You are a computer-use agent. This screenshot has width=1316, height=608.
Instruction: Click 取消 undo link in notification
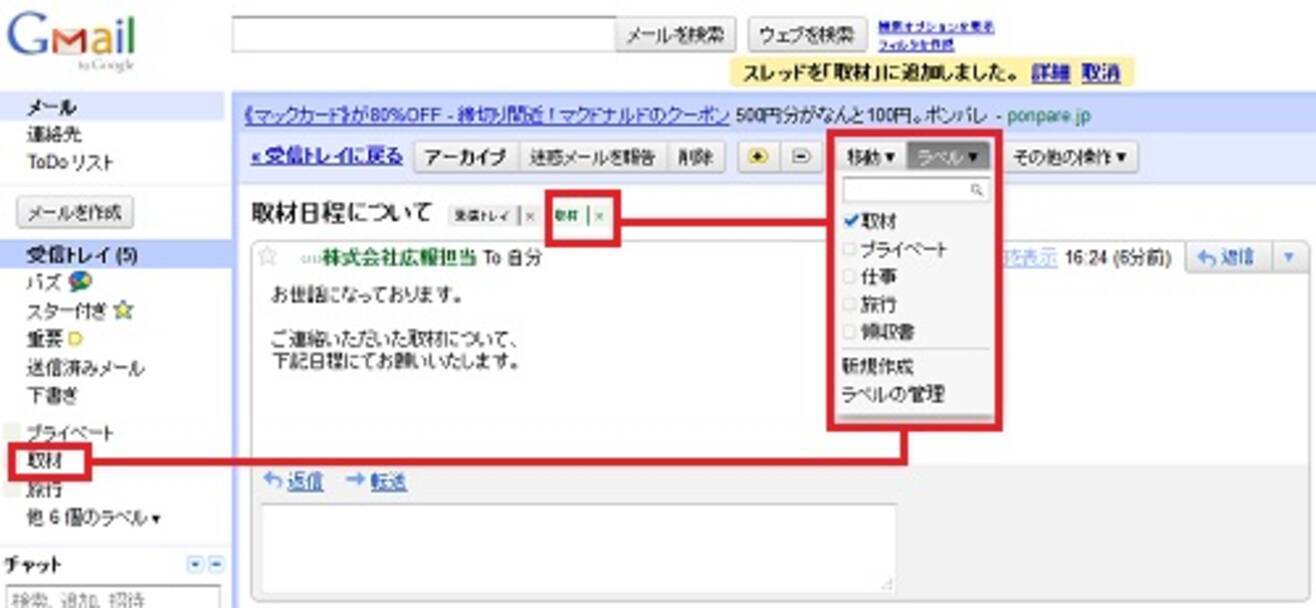pyautogui.click(x=1100, y=73)
